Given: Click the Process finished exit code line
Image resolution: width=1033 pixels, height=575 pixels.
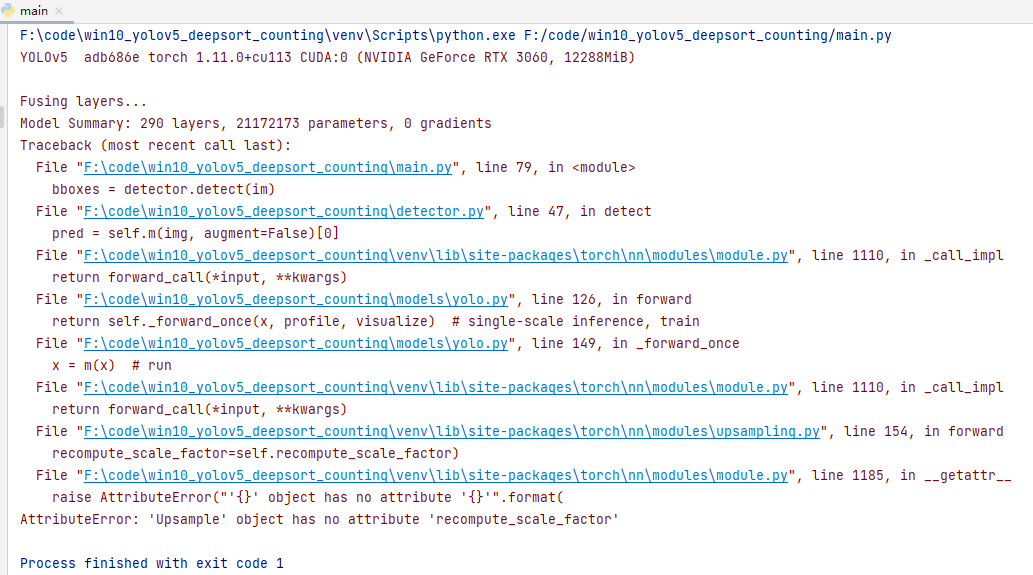Looking at the screenshot, I should coord(152,564).
